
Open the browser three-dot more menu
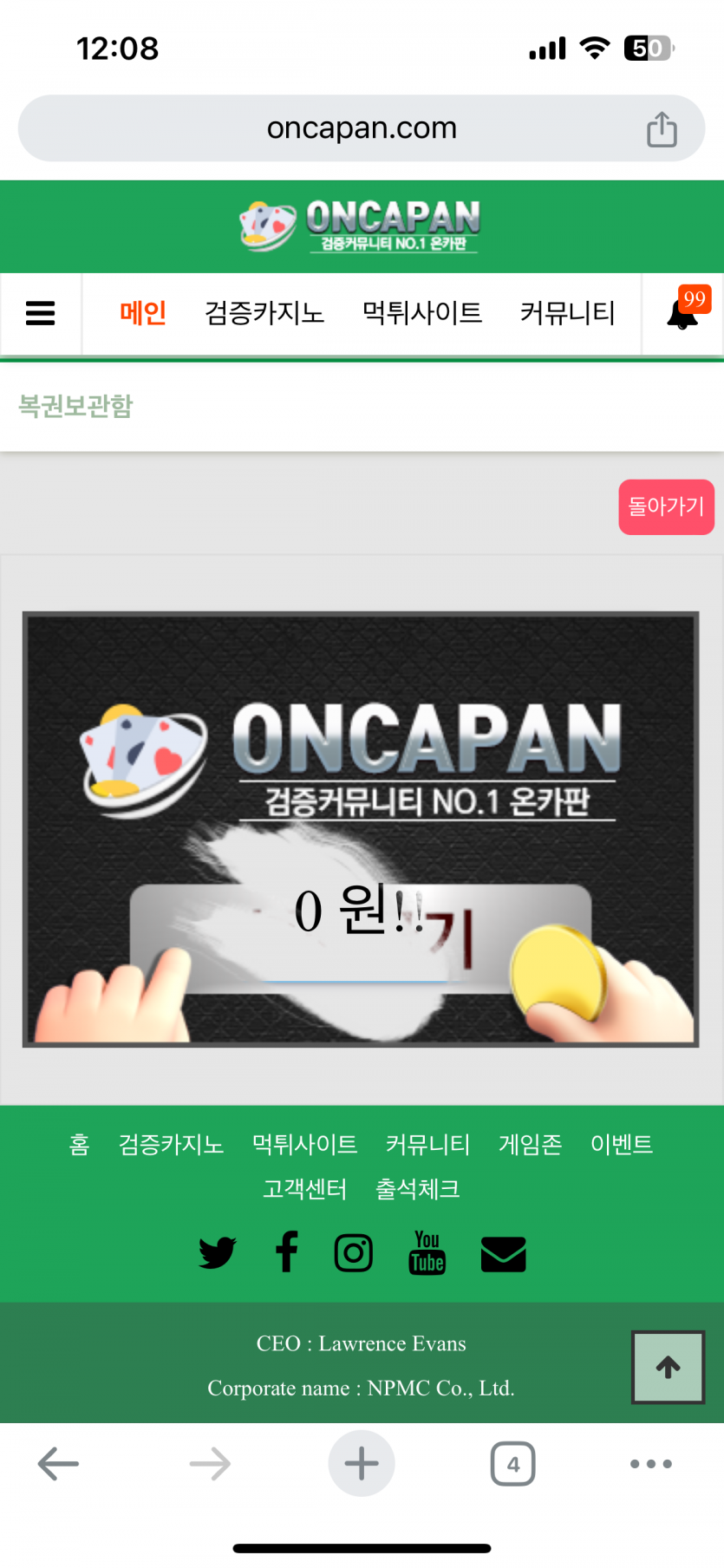[x=651, y=1464]
